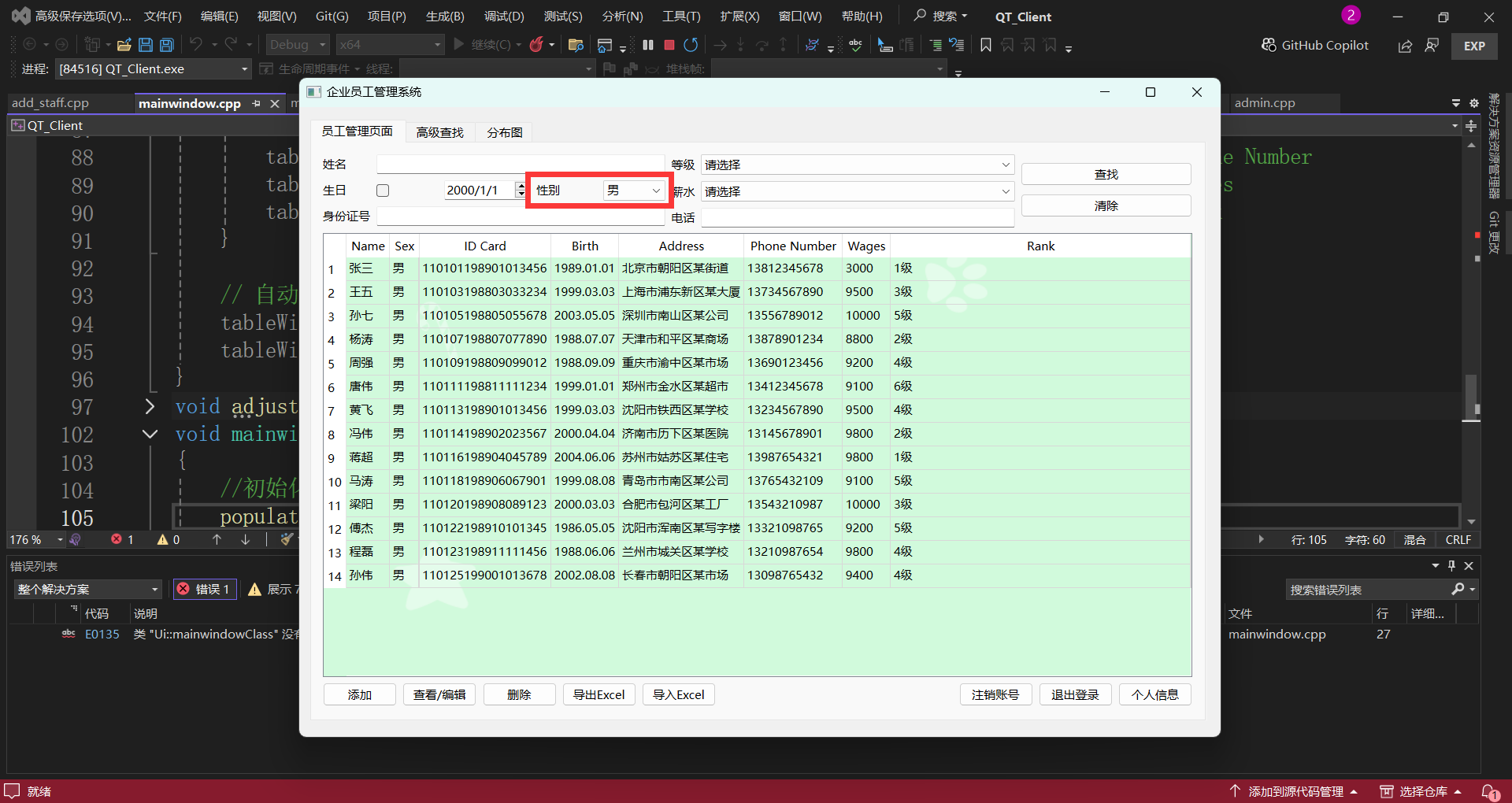Pin the mainwindow.cpp tab
Image resolution: width=1512 pixels, height=803 pixels.
pos(257,103)
